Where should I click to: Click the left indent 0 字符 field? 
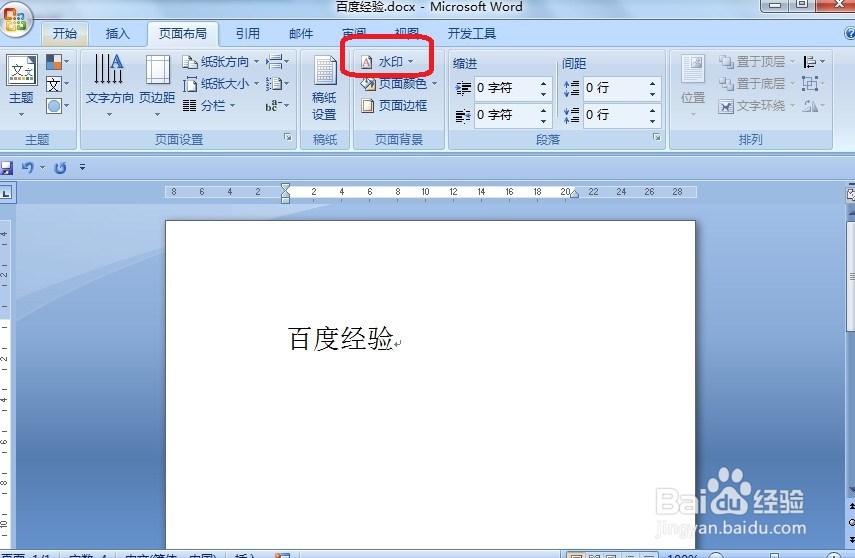[506, 88]
